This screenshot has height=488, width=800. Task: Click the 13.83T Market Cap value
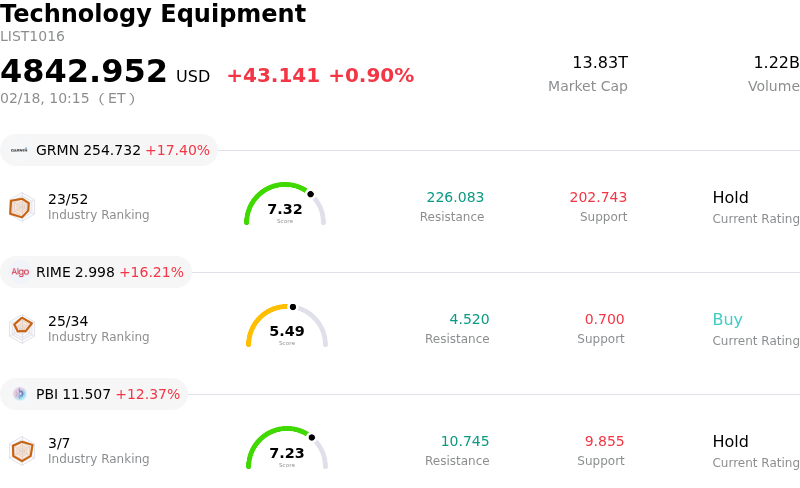(599, 63)
